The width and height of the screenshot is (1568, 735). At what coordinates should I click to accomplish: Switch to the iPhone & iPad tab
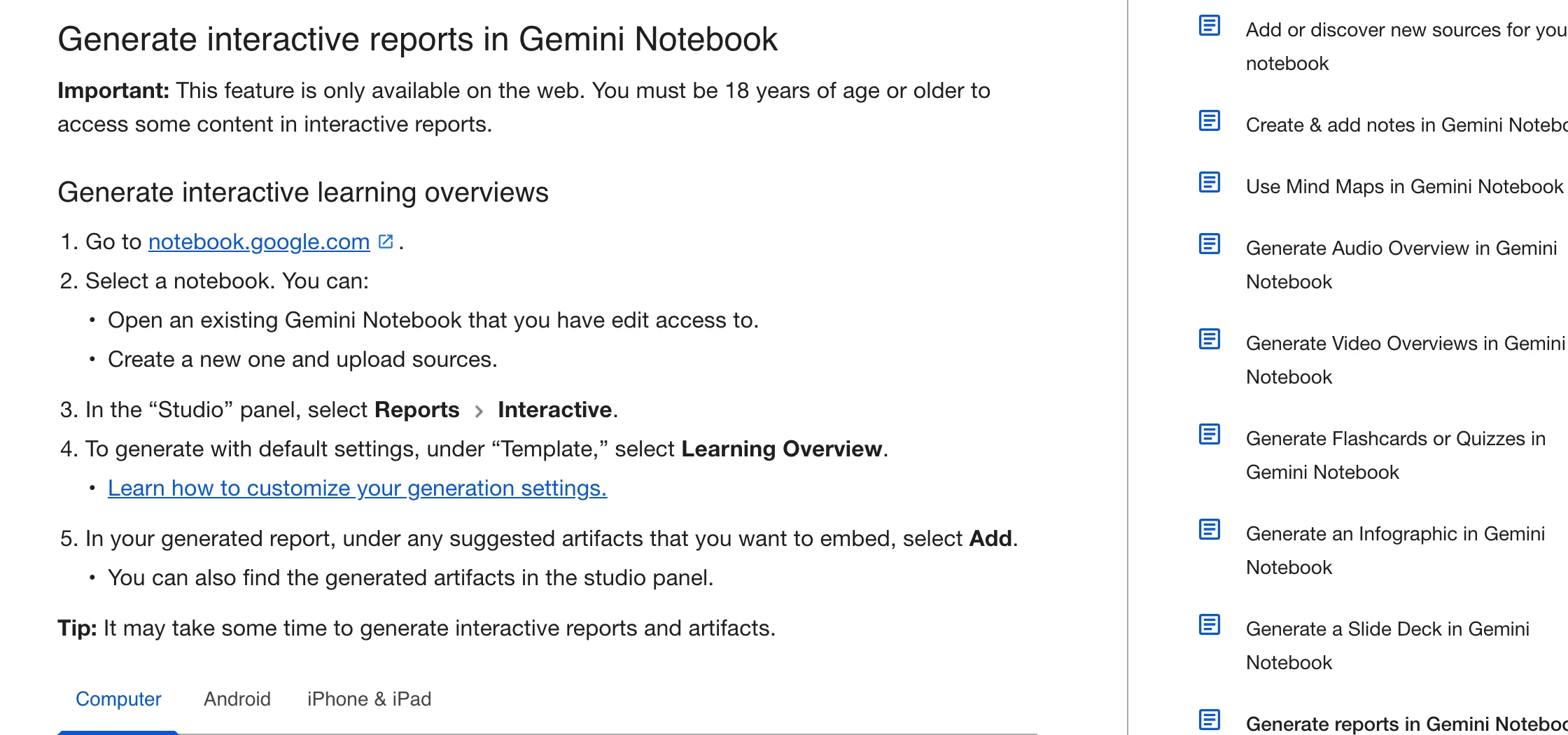point(369,699)
